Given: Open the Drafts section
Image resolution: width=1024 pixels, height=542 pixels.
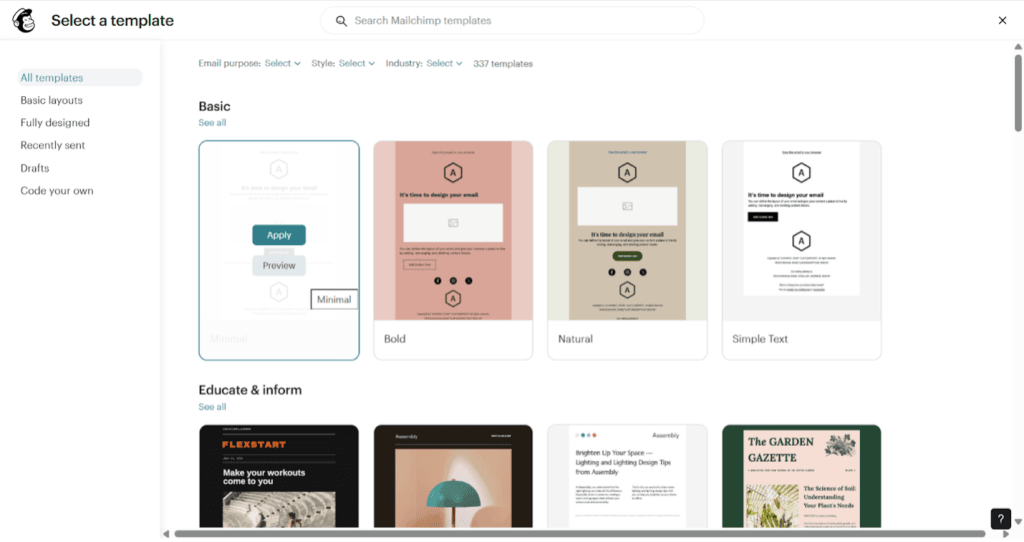Looking at the screenshot, I should tap(35, 168).
